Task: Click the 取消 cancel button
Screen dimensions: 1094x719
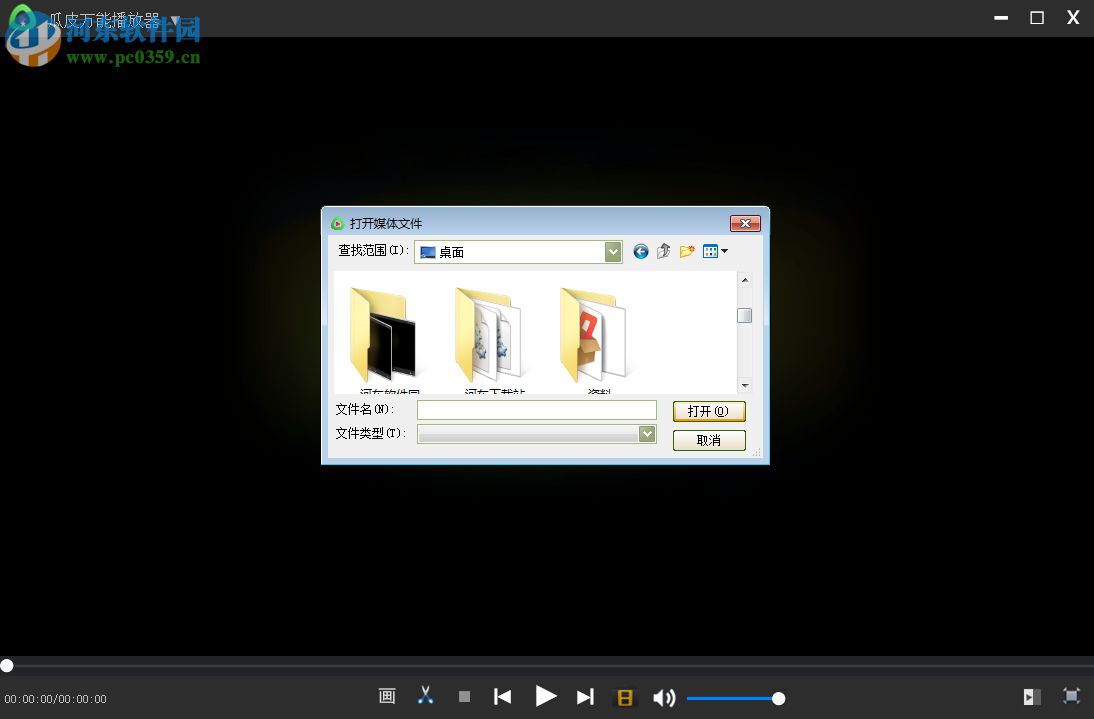Action: pyautogui.click(x=709, y=441)
